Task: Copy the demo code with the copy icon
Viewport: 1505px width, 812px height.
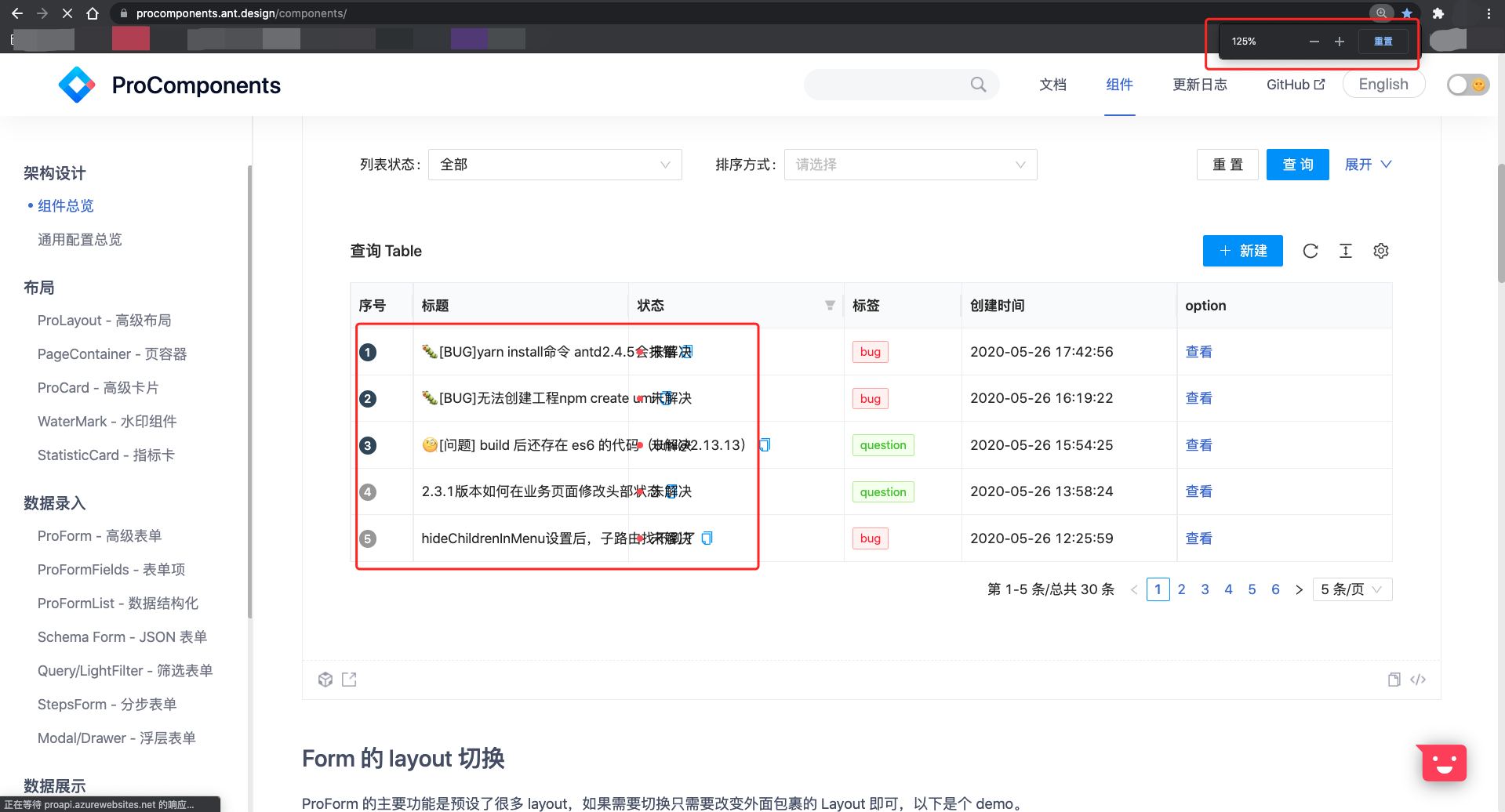Action: pyautogui.click(x=1394, y=680)
